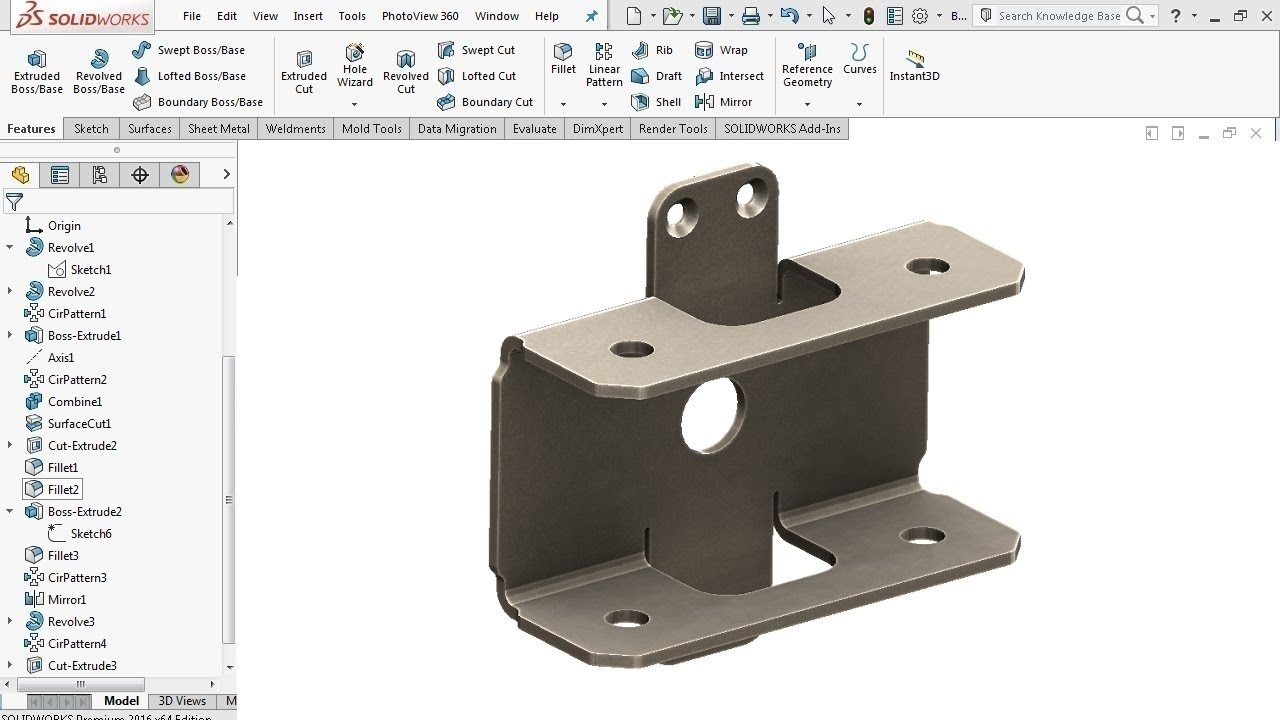Select the Intersect feature
The image size is (1280, 720).
730,76
